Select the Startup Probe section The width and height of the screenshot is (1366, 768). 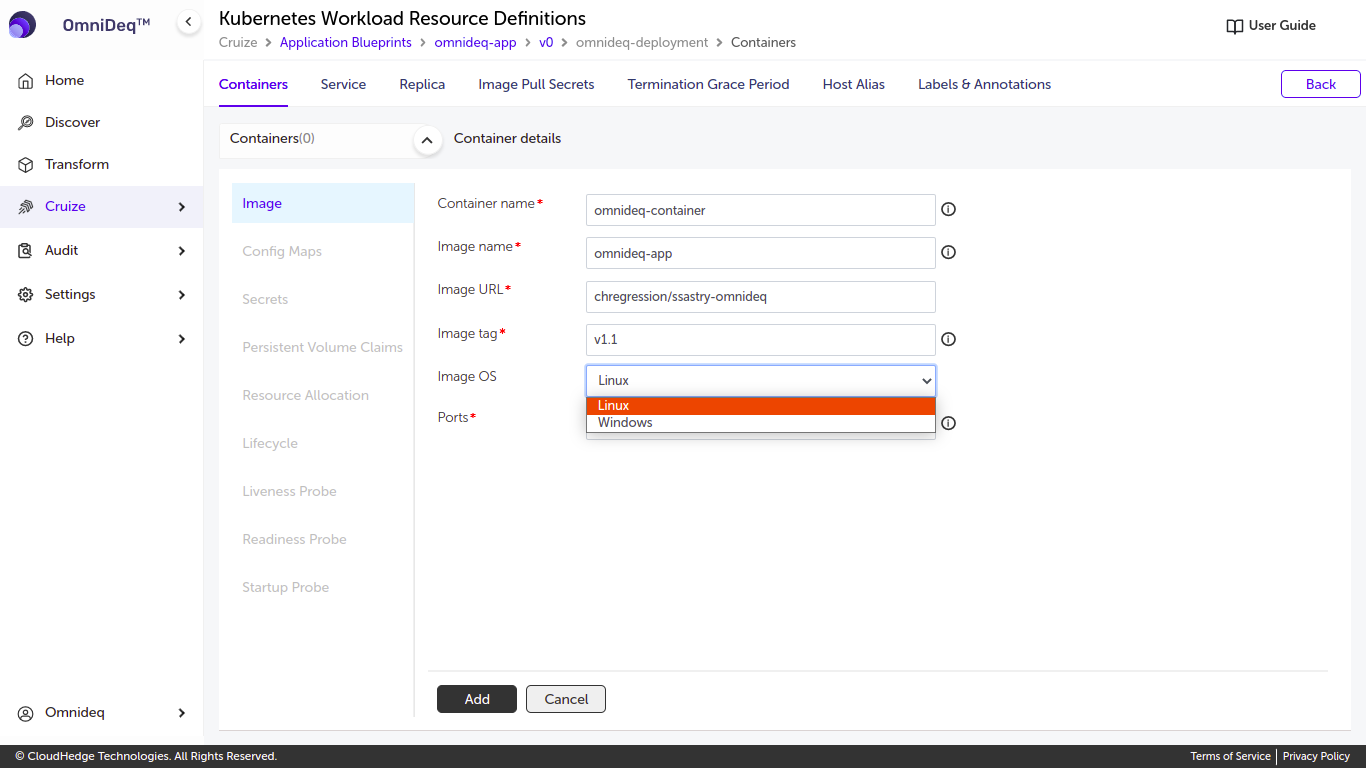(x=323, y=587)
